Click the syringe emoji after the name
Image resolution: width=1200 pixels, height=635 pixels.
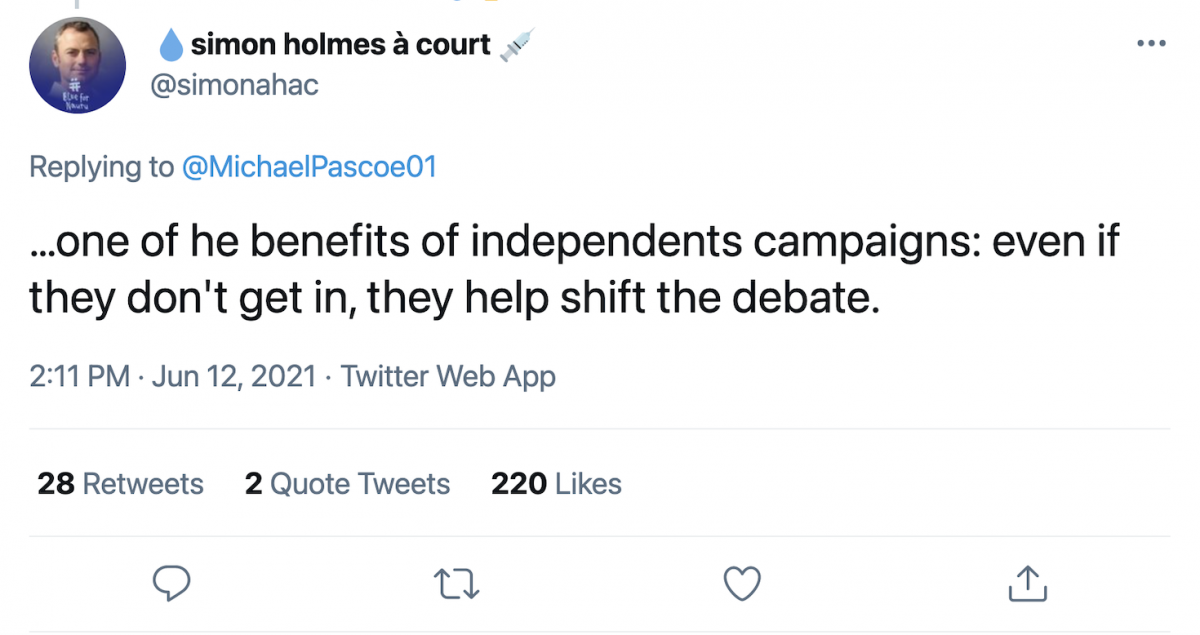(x=516, y=44)
